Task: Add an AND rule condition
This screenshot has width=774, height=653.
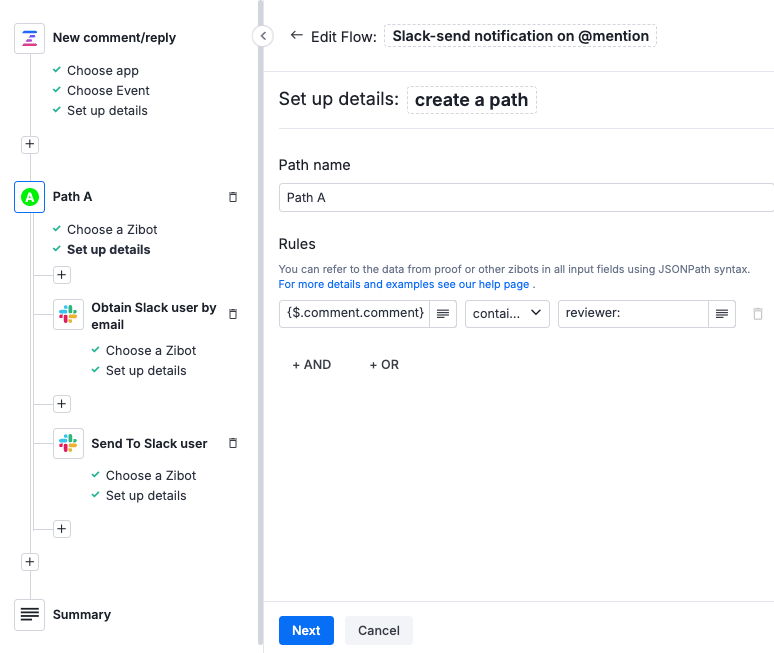Action: coord(311,364)
